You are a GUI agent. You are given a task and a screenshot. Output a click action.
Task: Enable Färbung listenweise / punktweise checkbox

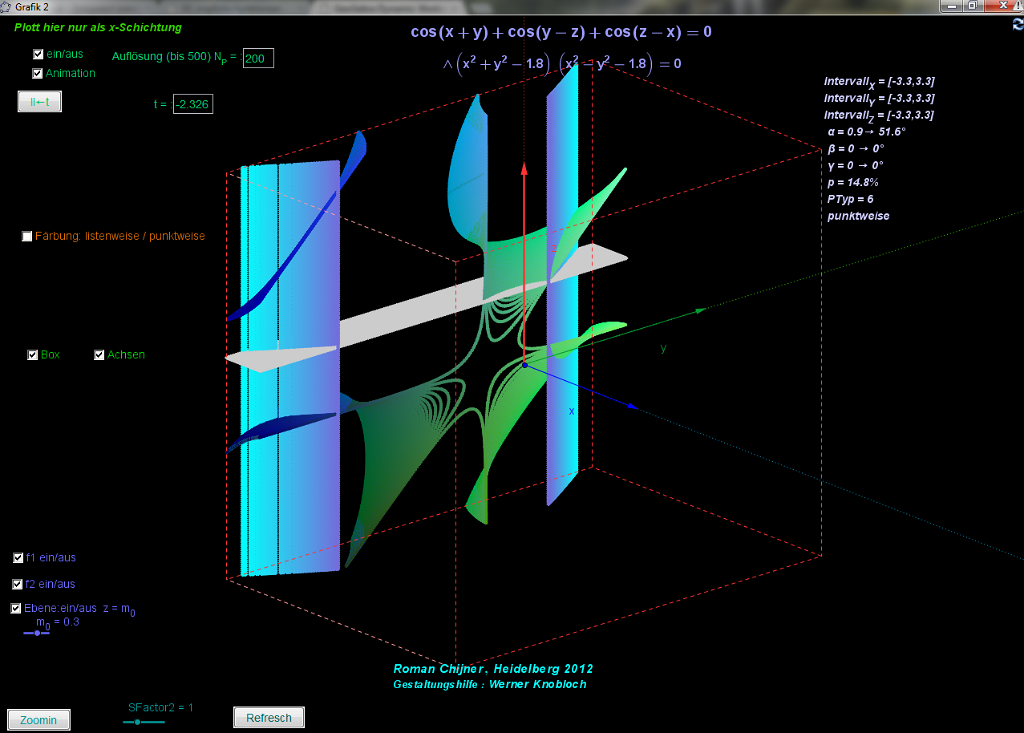[x=27, y=236]
